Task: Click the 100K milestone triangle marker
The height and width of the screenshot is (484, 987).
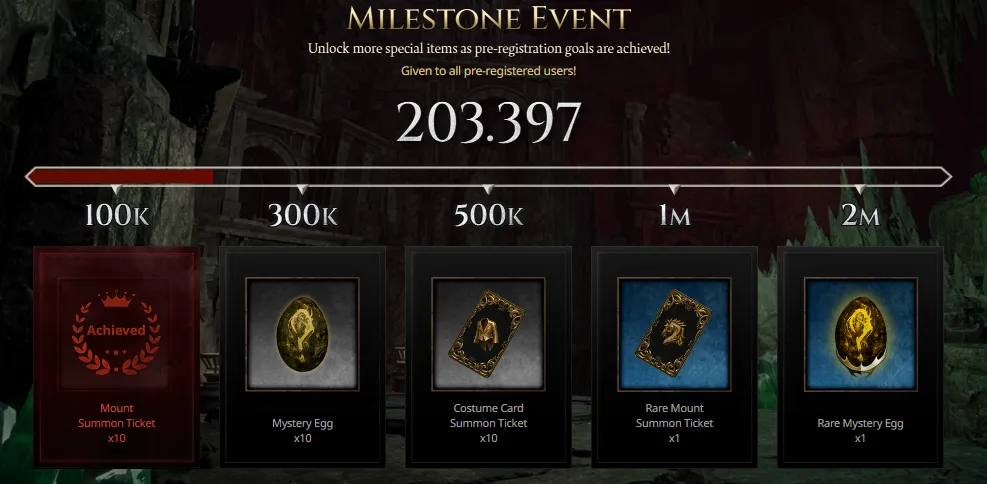Action: pos(116,189)
